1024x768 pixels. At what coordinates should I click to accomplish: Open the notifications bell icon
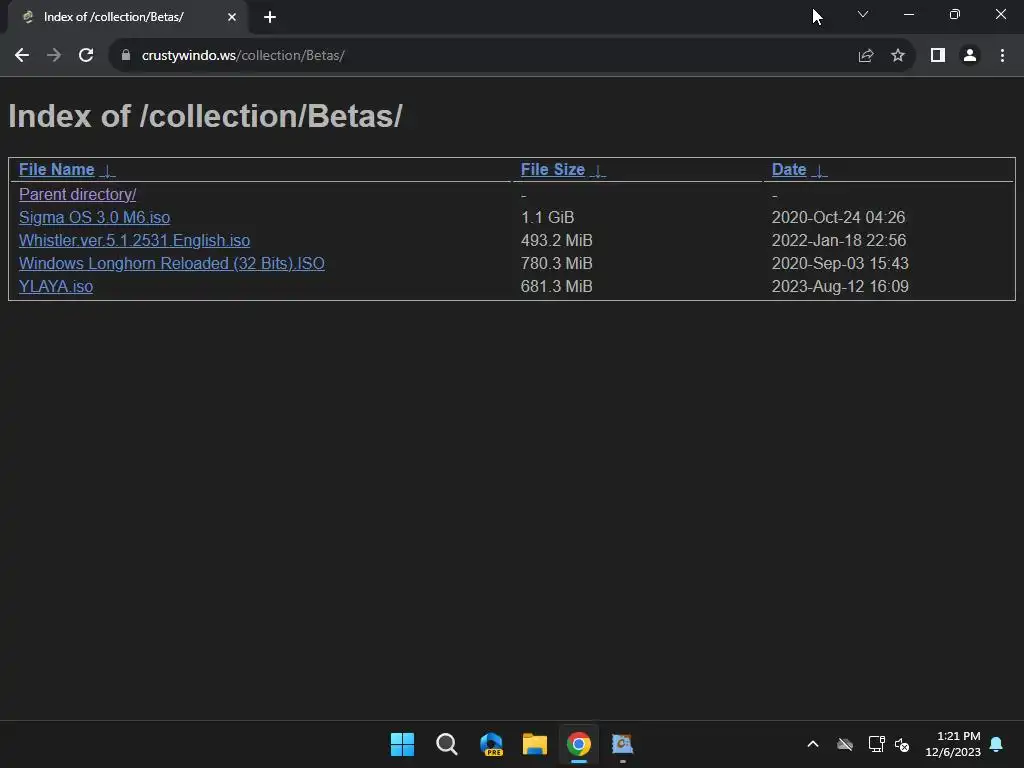[x=997, y=744]
